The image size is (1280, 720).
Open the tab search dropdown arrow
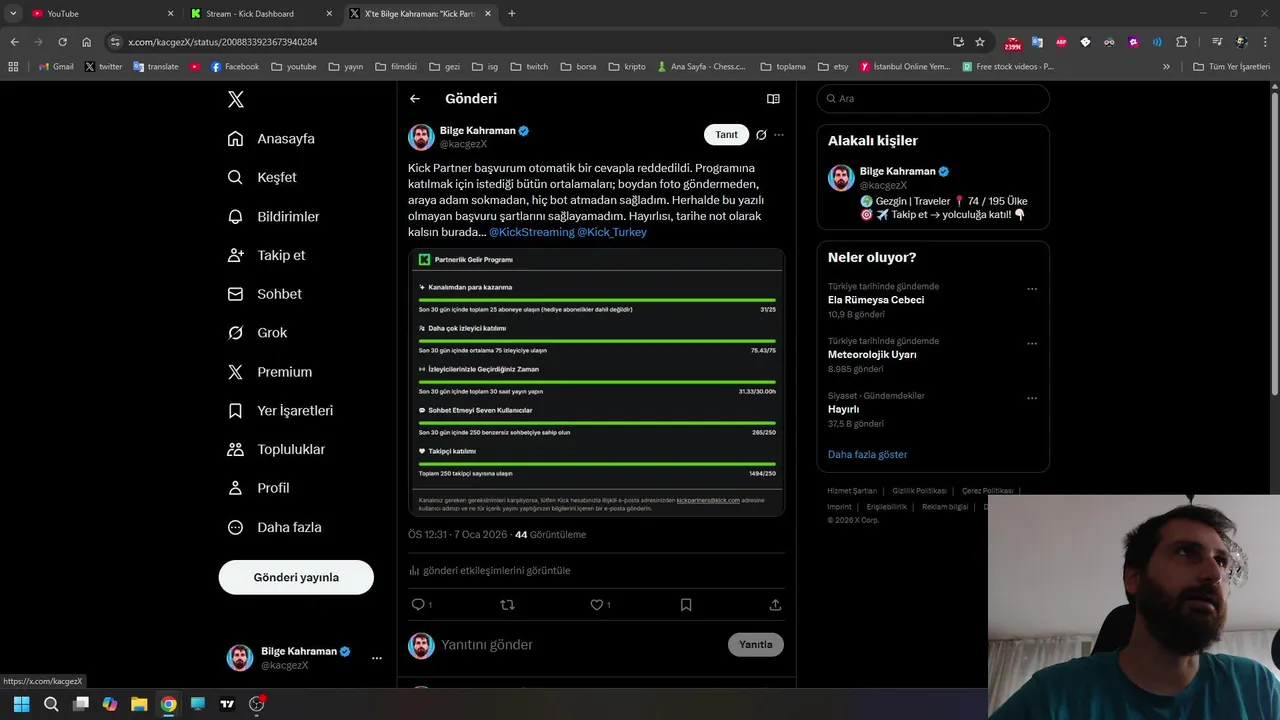point(13,14)
